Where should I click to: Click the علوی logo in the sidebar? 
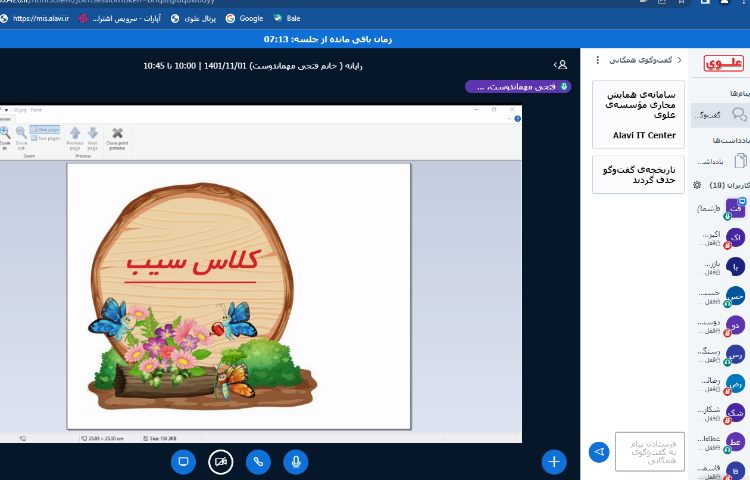(x=724, y=63)
